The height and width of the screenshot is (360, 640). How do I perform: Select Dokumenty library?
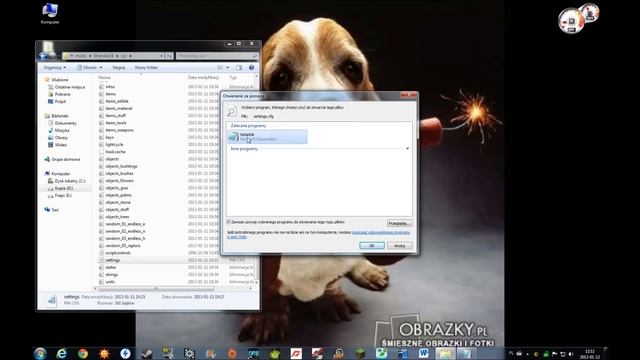(x=65, y=123)
